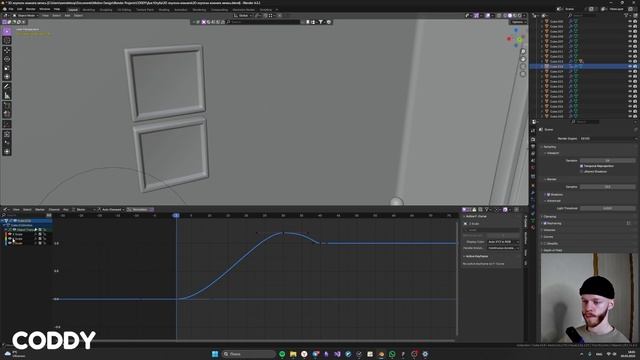
Task: Select the Select Box tool in viewport toolbar
Action: (7, 31)
